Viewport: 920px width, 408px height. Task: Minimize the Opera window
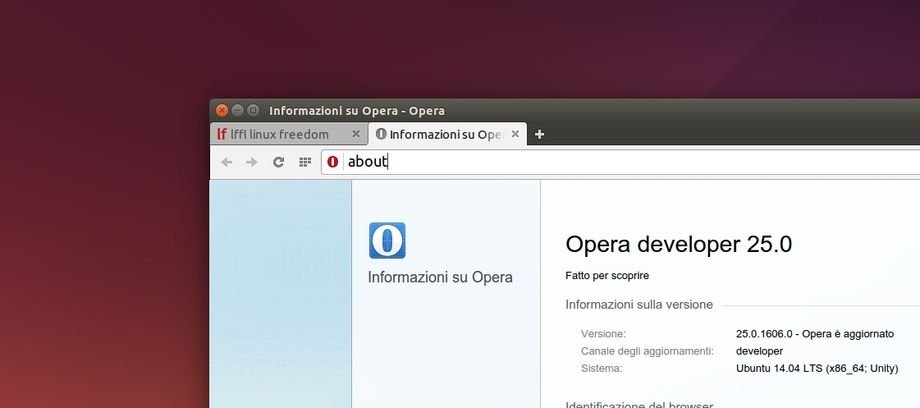(x=238, y=110)
